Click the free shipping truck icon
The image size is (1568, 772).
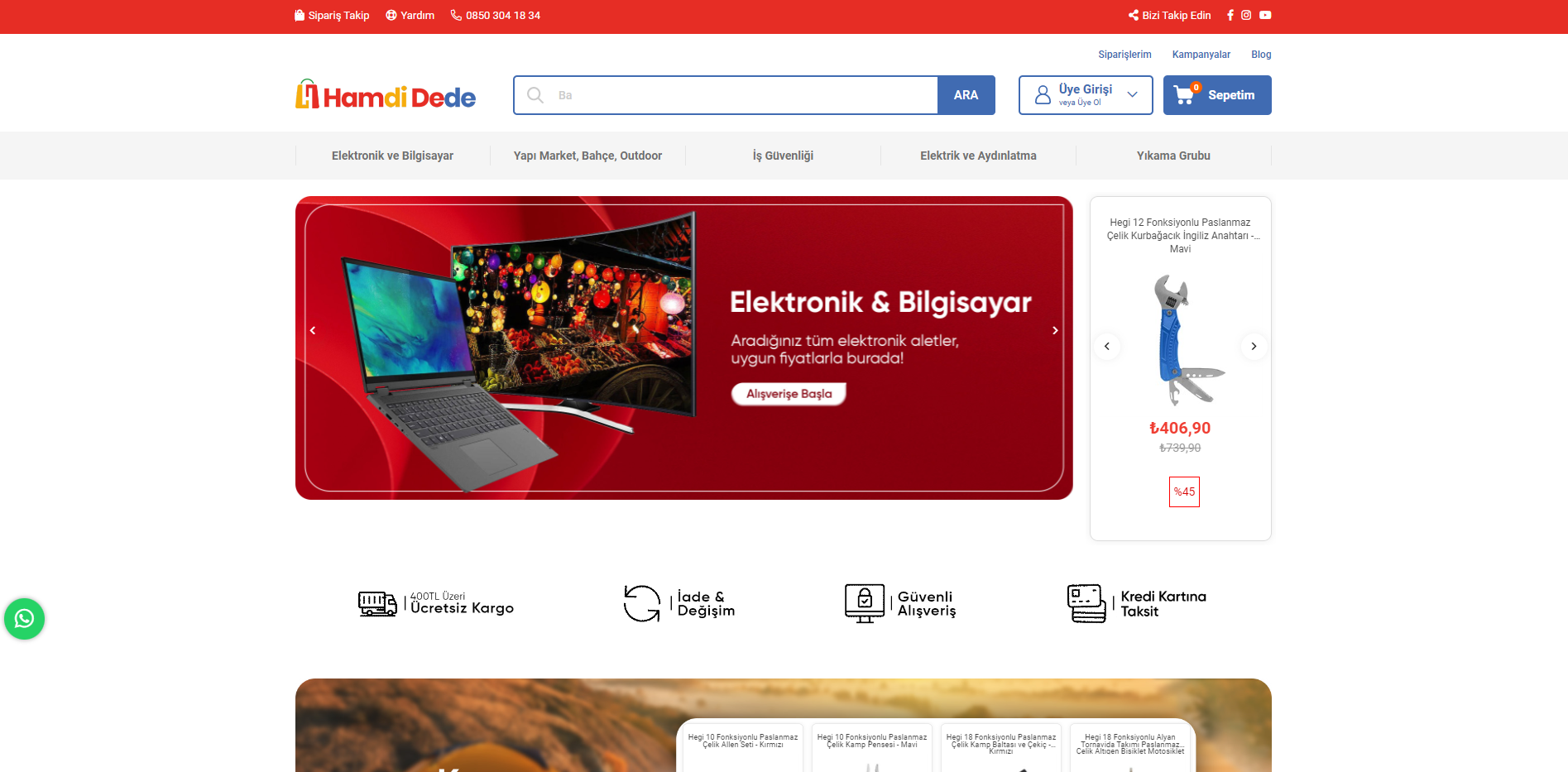[x=377, y=603]
